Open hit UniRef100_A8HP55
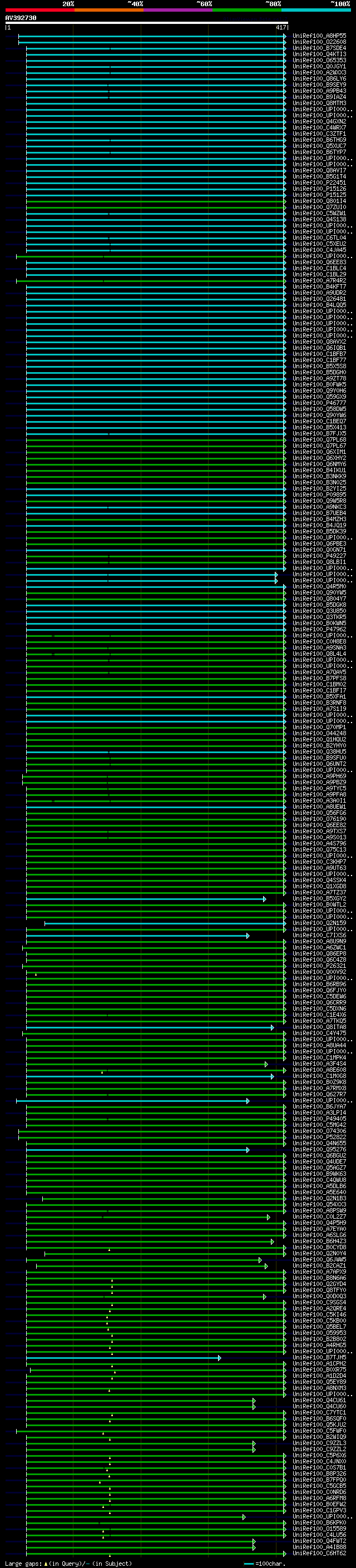 [319, 36]
